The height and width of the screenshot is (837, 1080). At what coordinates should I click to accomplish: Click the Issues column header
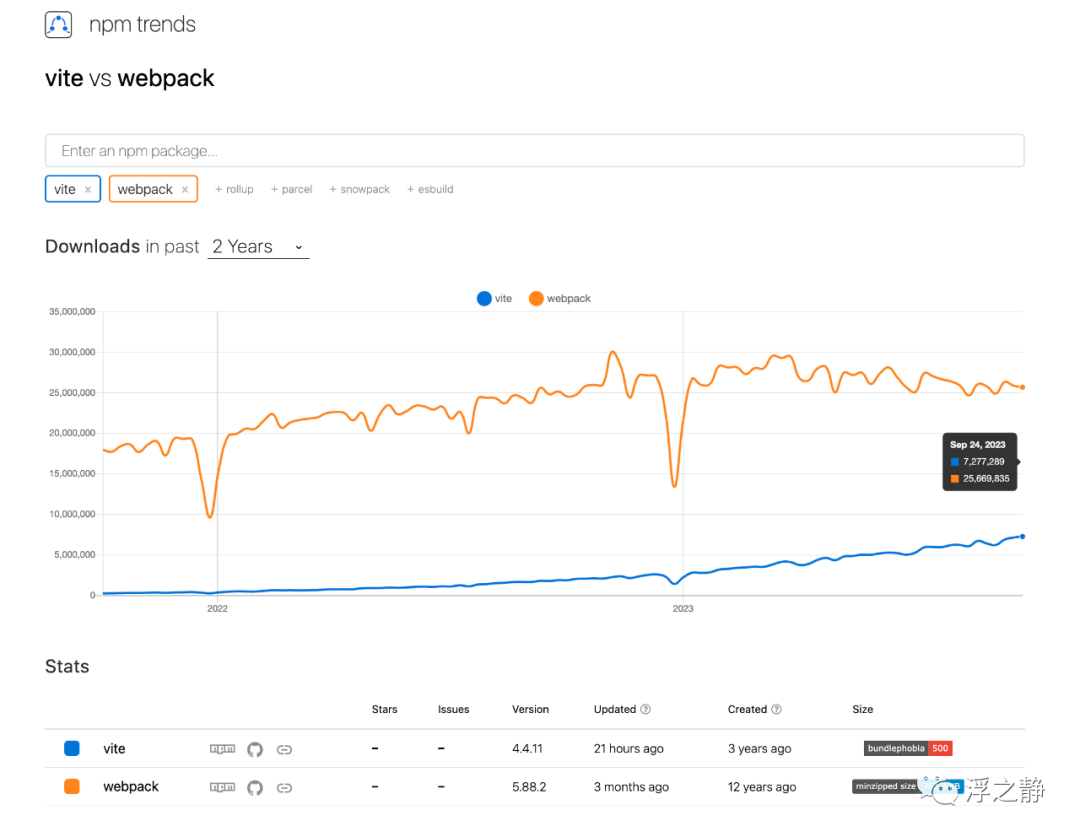point(453,710)
